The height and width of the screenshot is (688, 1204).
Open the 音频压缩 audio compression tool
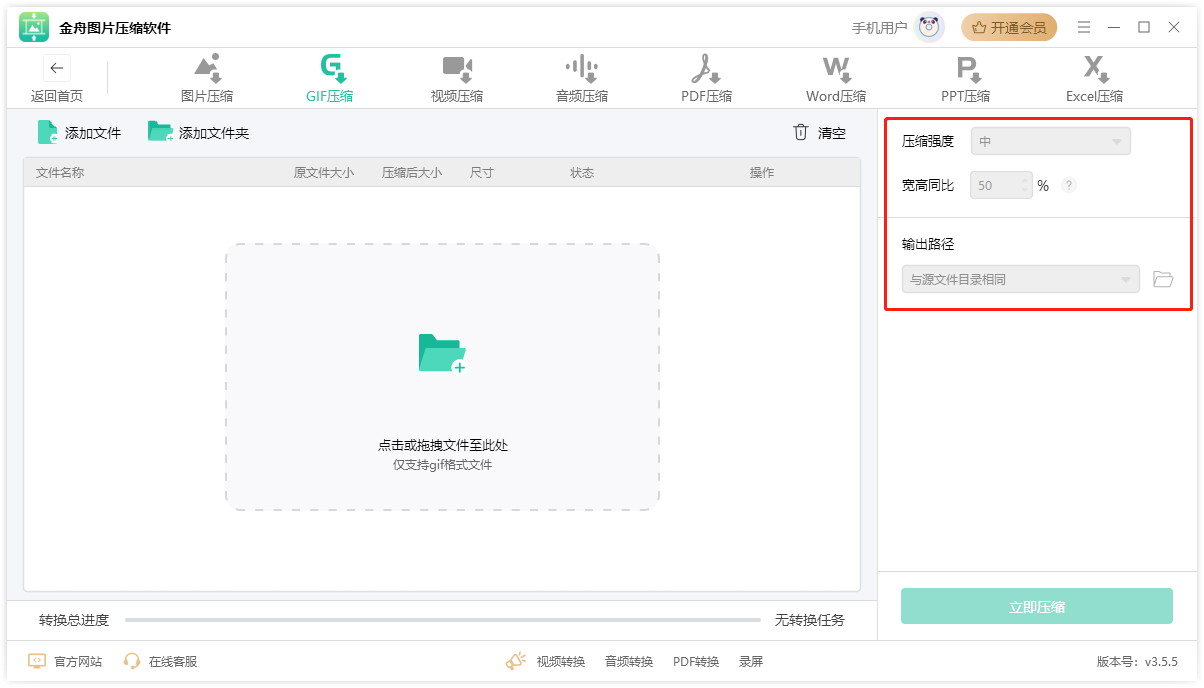coord(581,78)
